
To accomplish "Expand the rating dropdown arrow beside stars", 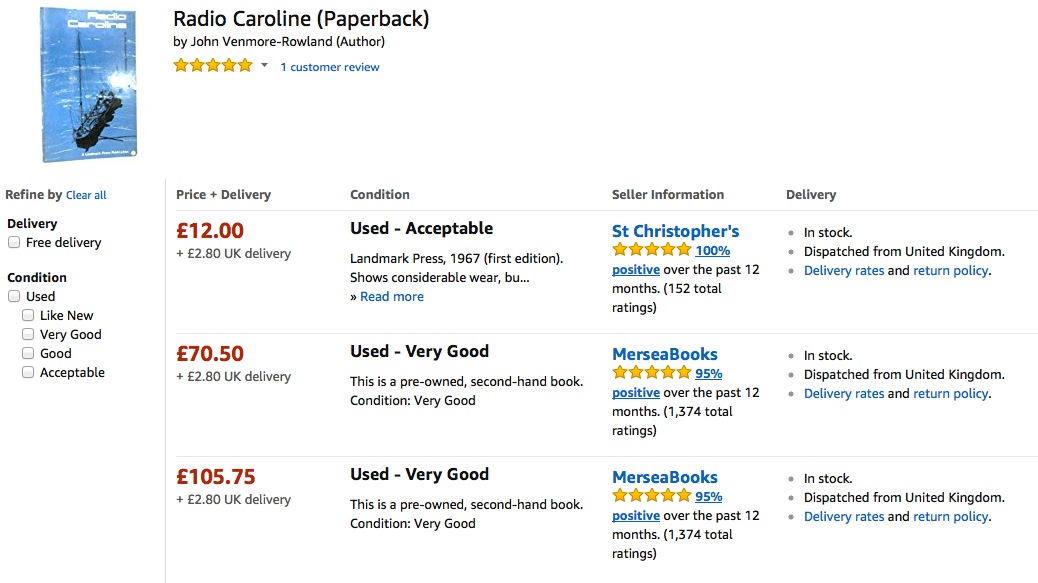I will (265, 66).
